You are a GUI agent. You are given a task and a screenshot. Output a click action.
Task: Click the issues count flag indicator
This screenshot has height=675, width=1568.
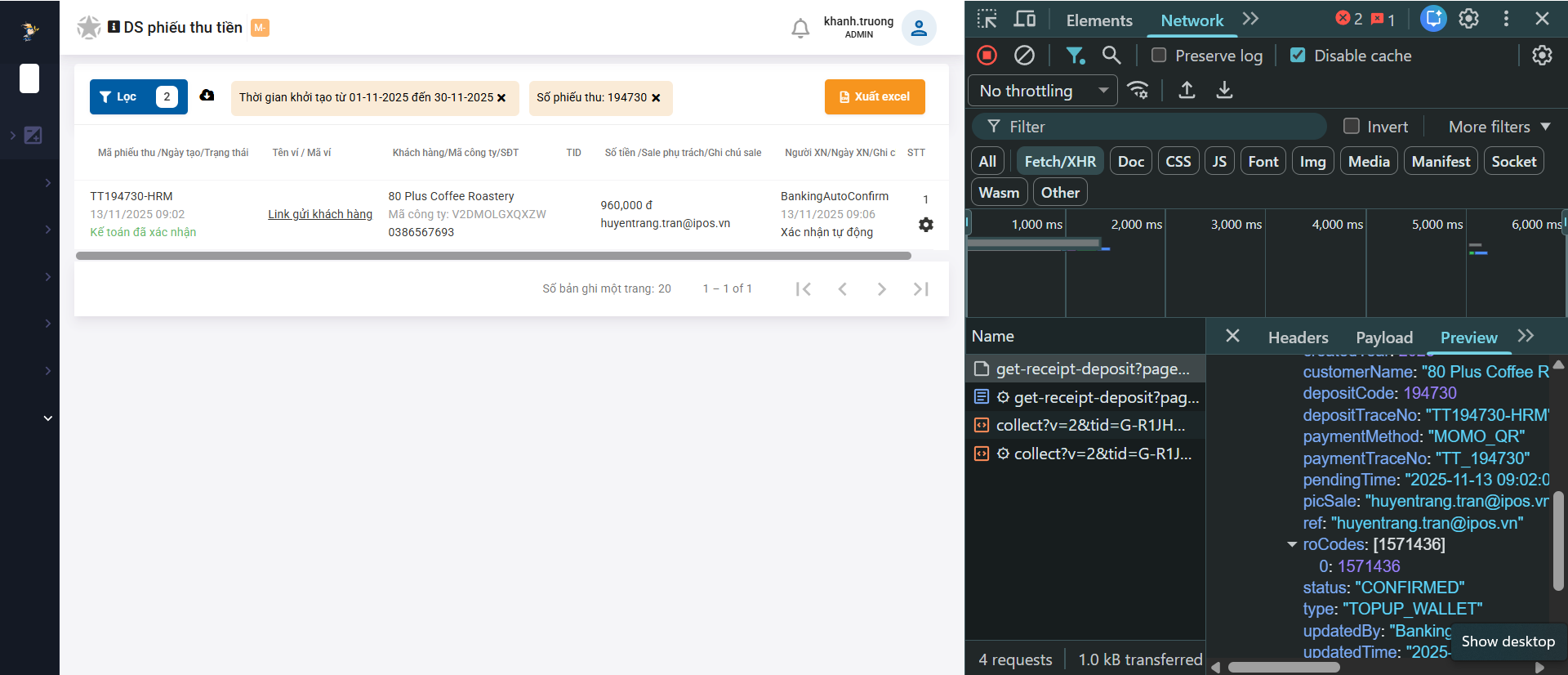tap(1383, 19)
